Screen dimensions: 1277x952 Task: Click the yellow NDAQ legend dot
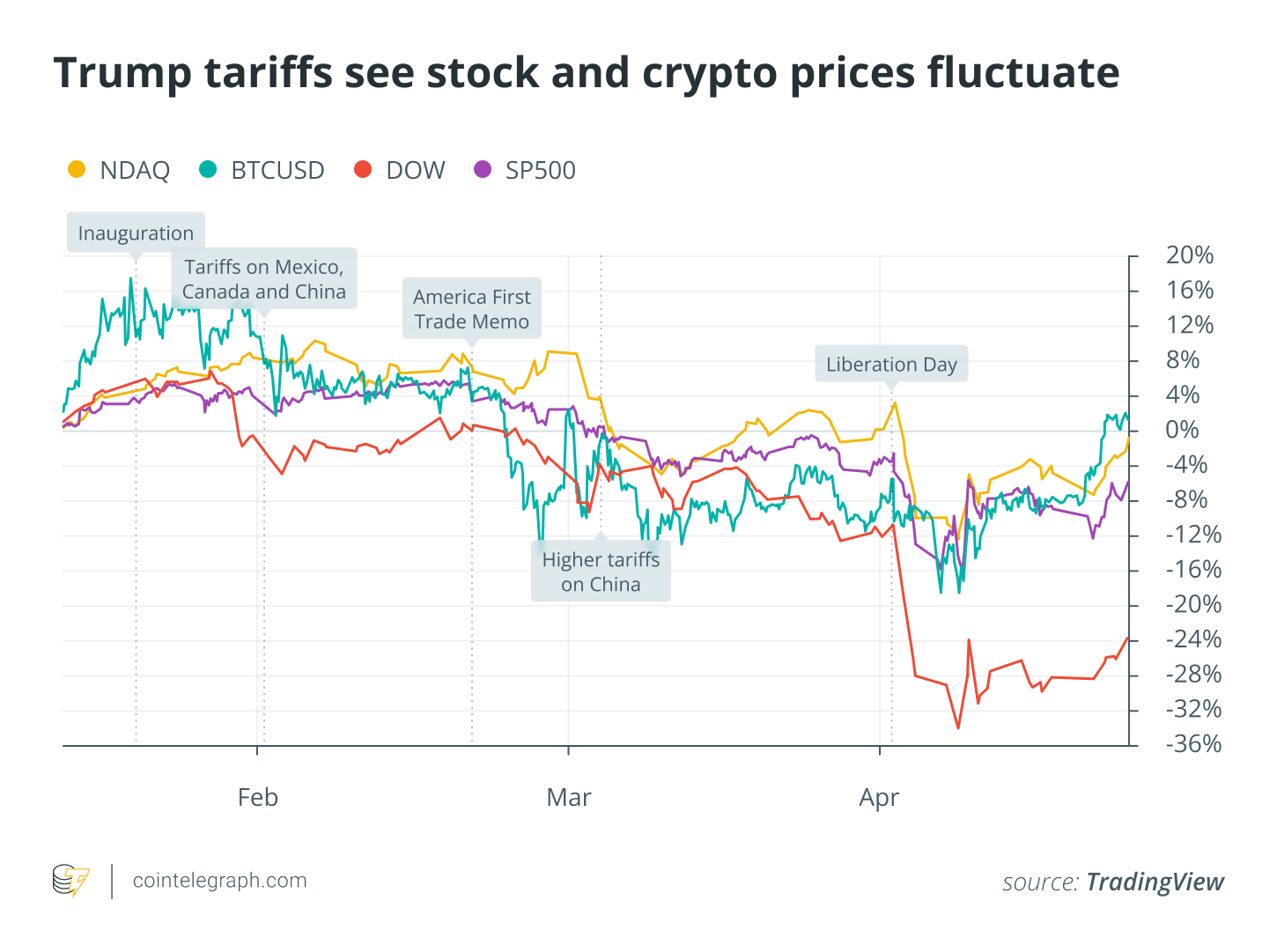tap(78, 169)
